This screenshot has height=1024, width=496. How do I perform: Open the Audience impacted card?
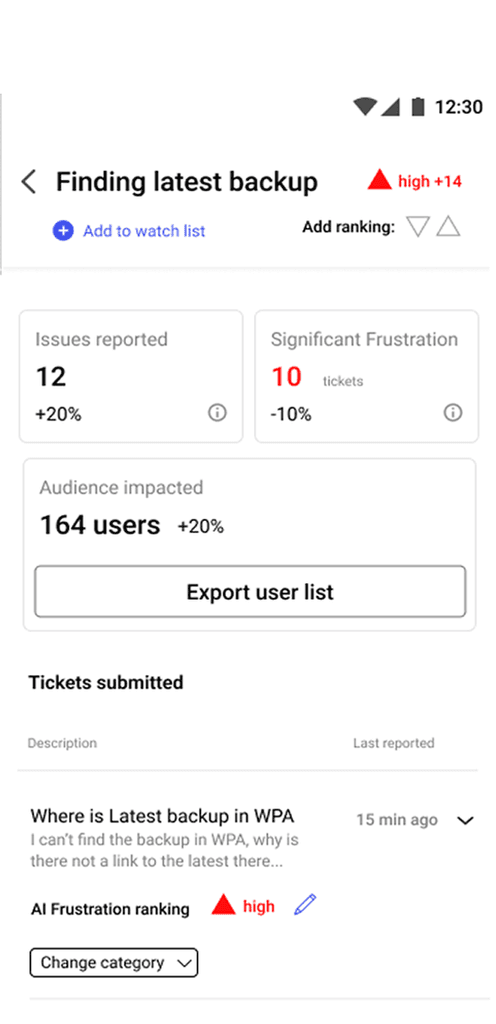coord(249,545)
